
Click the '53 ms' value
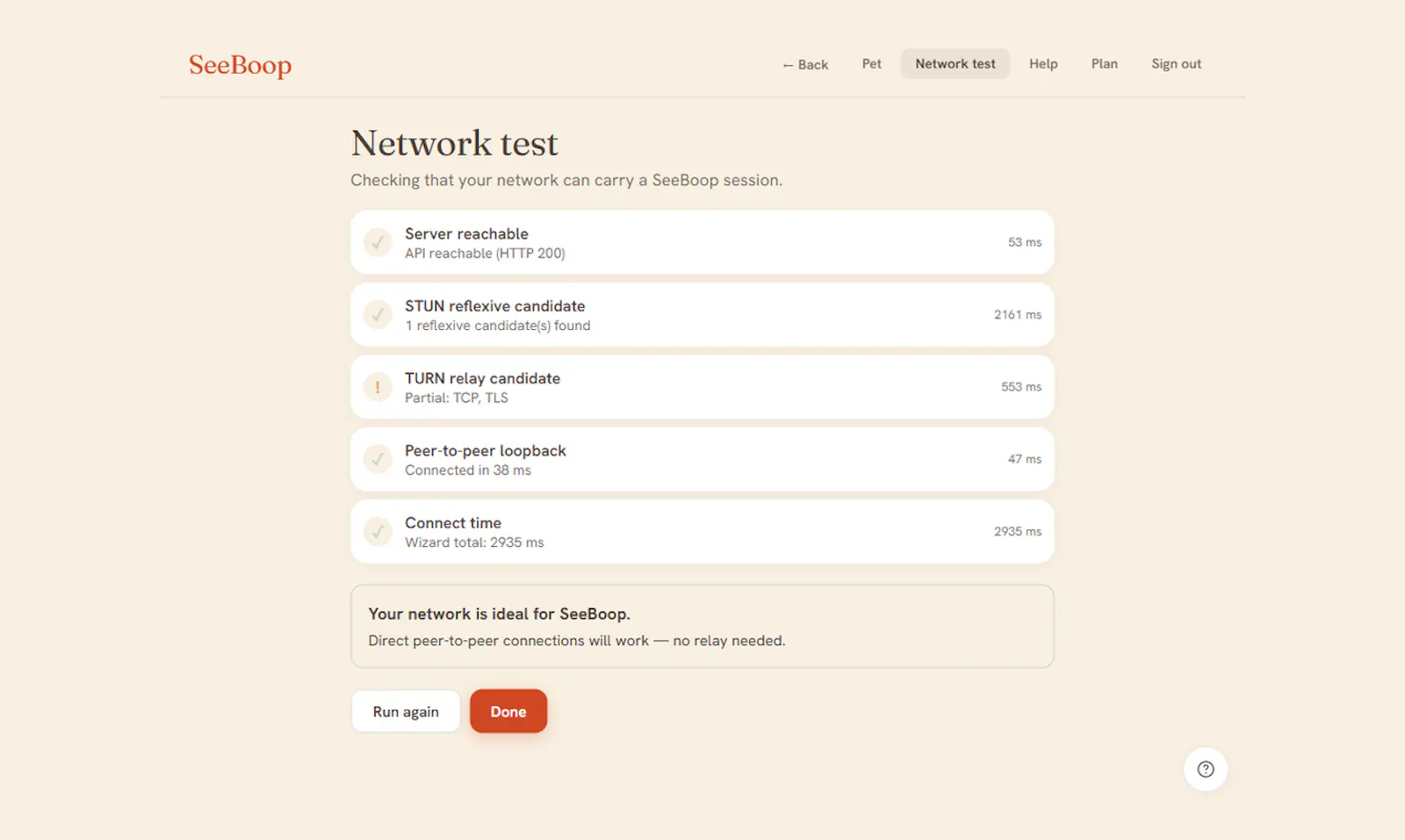tap(1024, 242)
